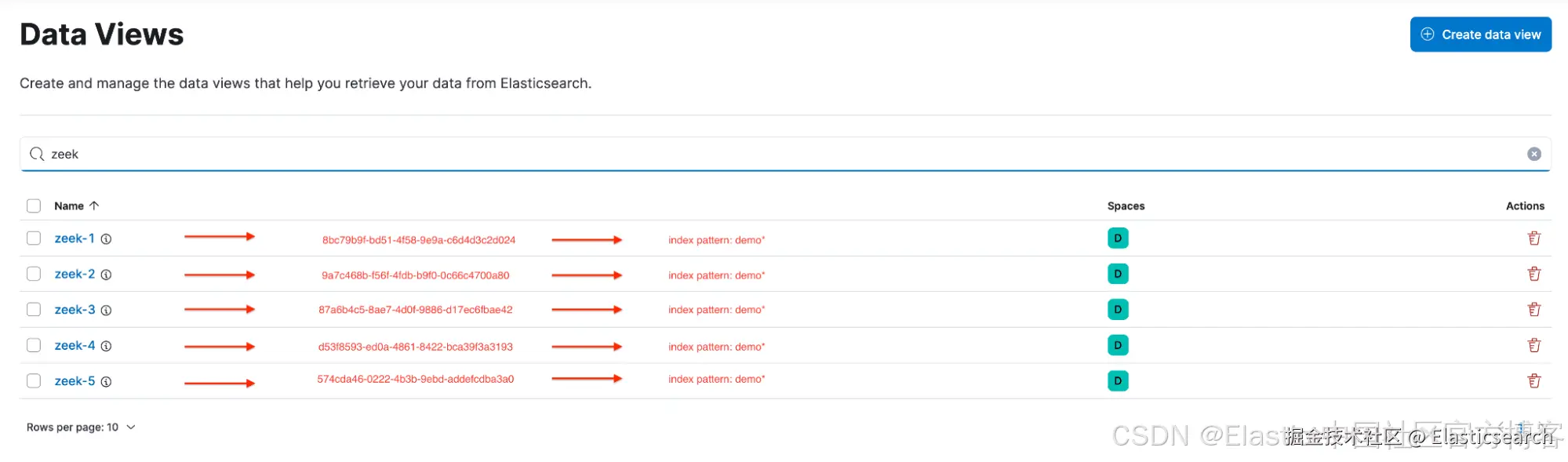This screenshot has height=462, width=1568.
Task: Click trash icon for zeek-2 row
Action: tap(1533, 274)
